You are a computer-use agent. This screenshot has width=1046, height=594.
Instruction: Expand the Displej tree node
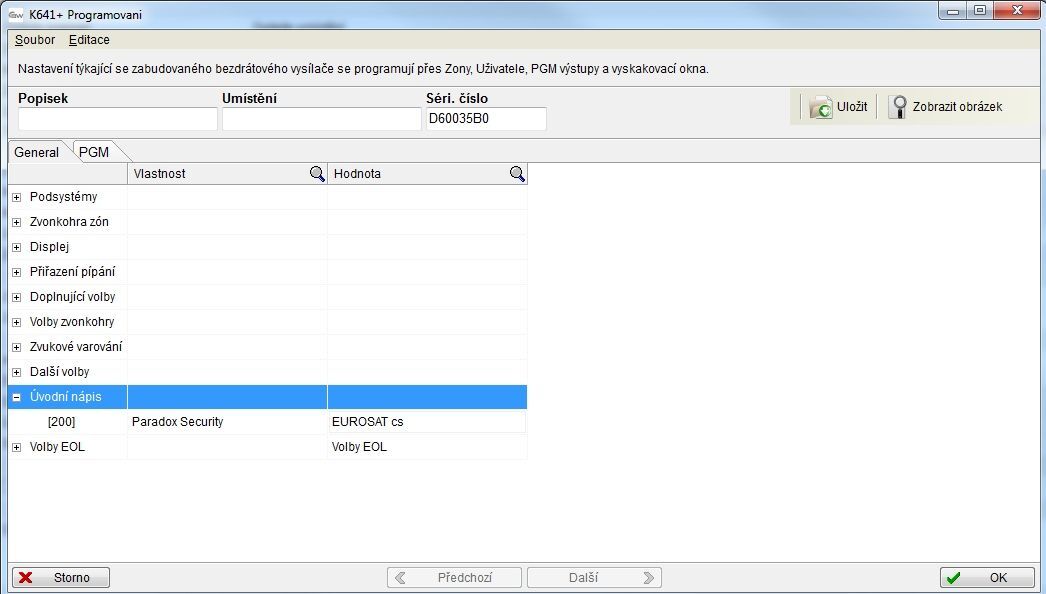(x=17, y=247)
